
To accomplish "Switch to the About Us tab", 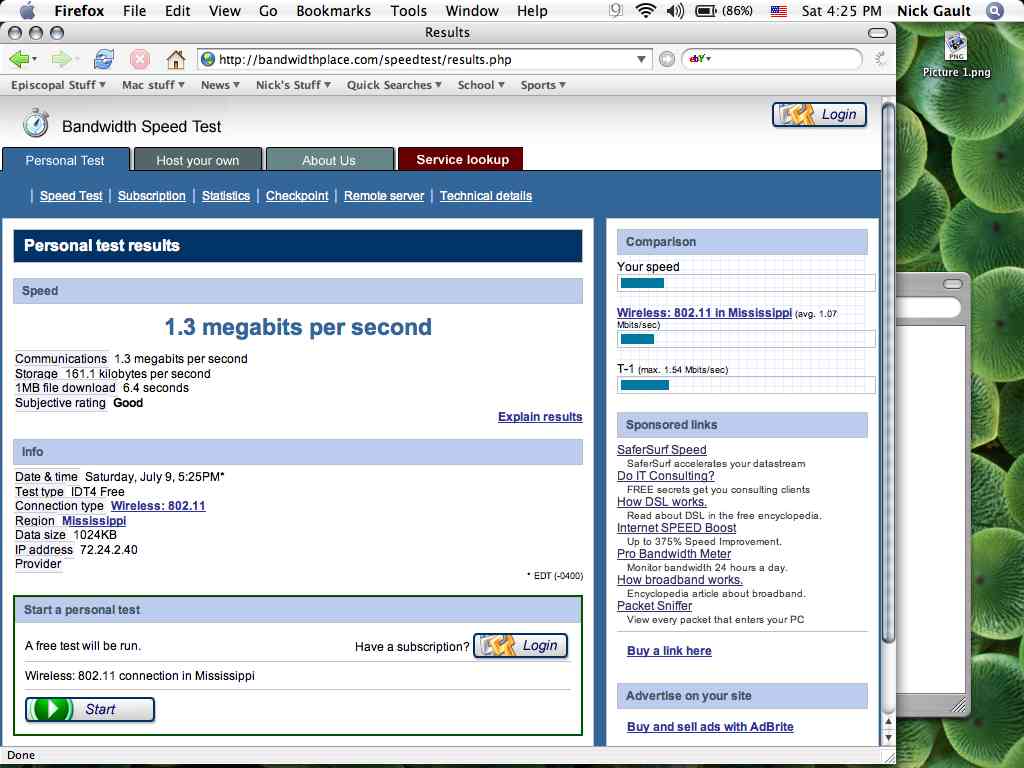I will coord(329,160).
